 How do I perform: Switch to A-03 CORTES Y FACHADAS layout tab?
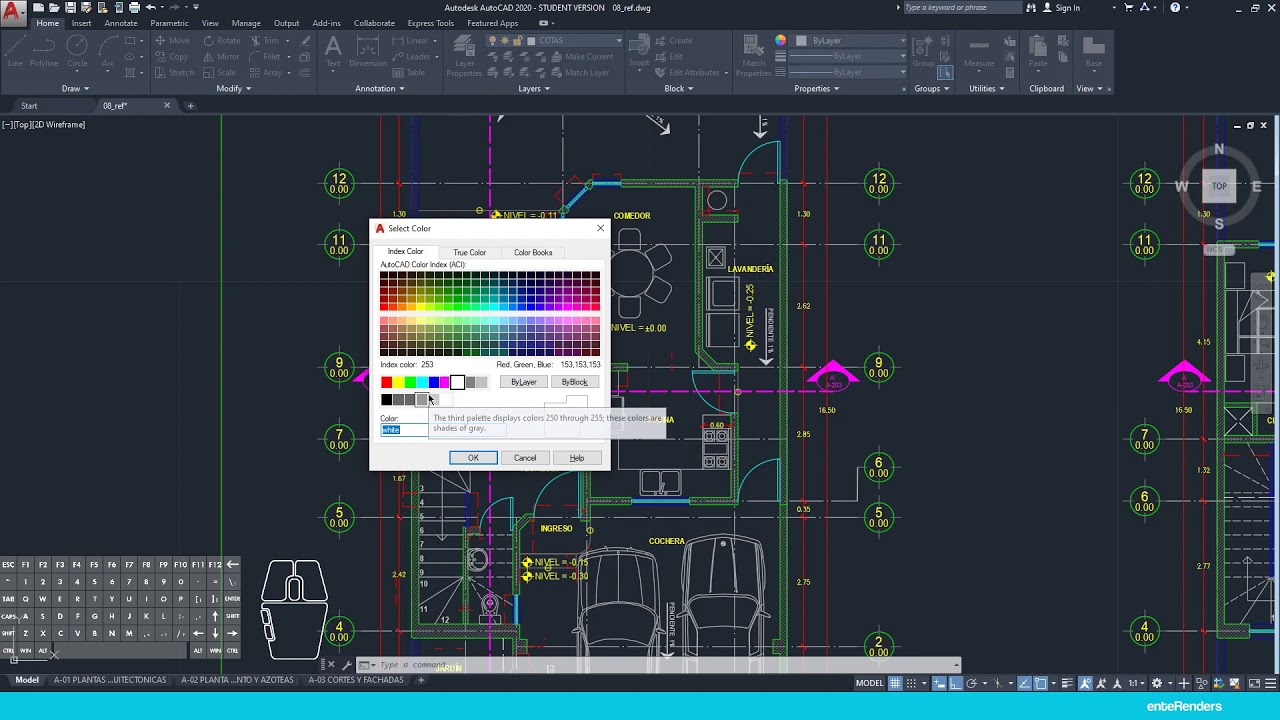pos(356,680)
